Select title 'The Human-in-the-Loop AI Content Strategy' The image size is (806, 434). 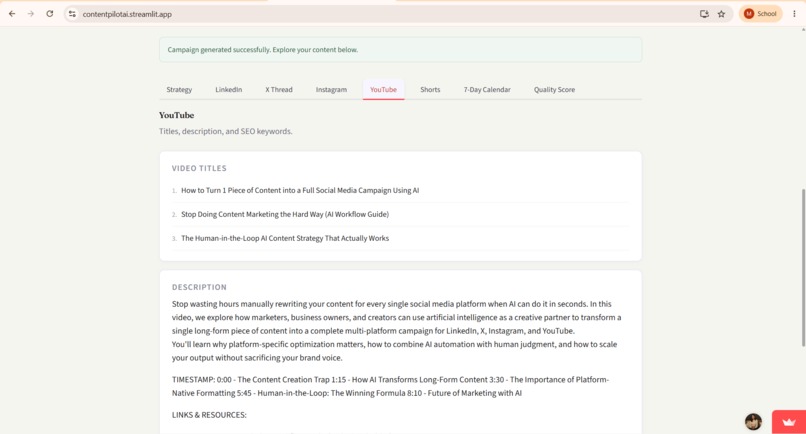click(285, 238)
